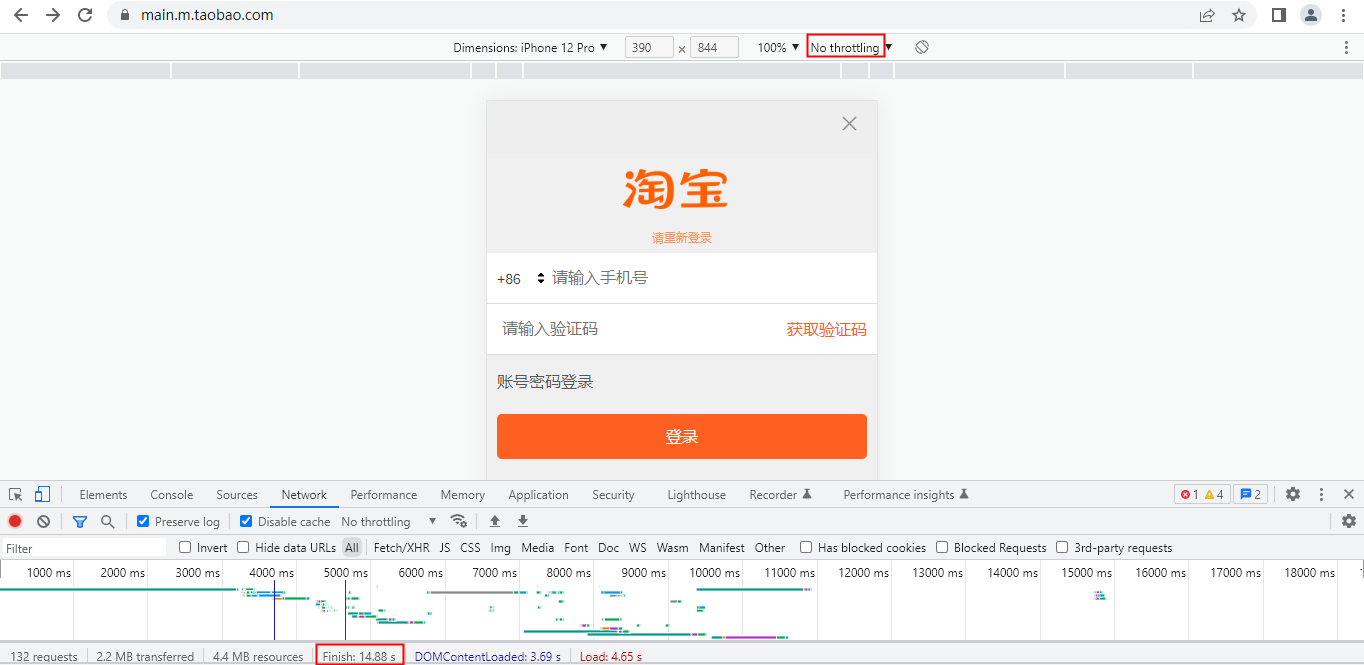Clear the network log
1364x665 pixels.
tap(44, 521)
